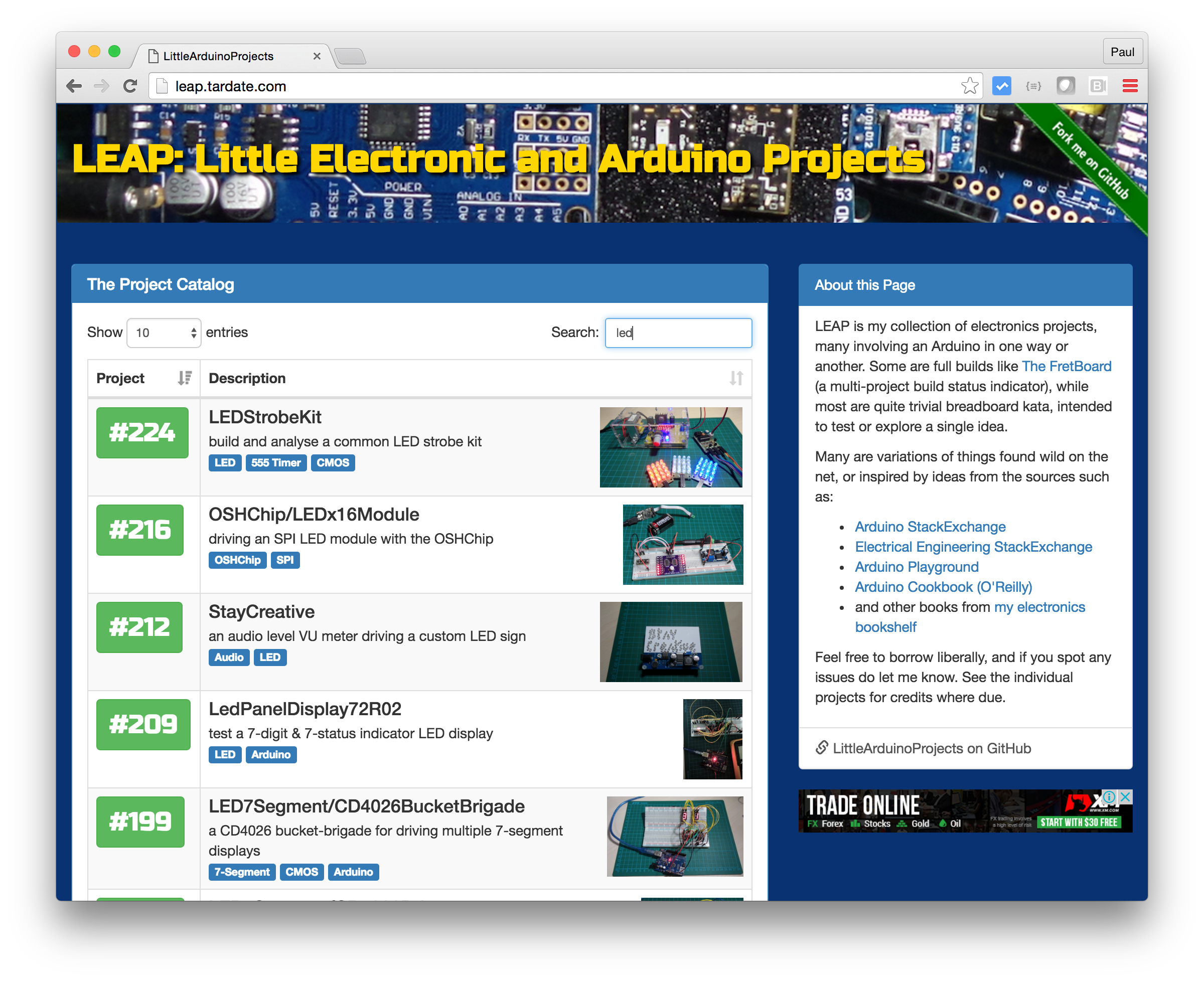Open The FretBoard link
This screenshot has height=981, width=1204.
(x=1066, y=366)
